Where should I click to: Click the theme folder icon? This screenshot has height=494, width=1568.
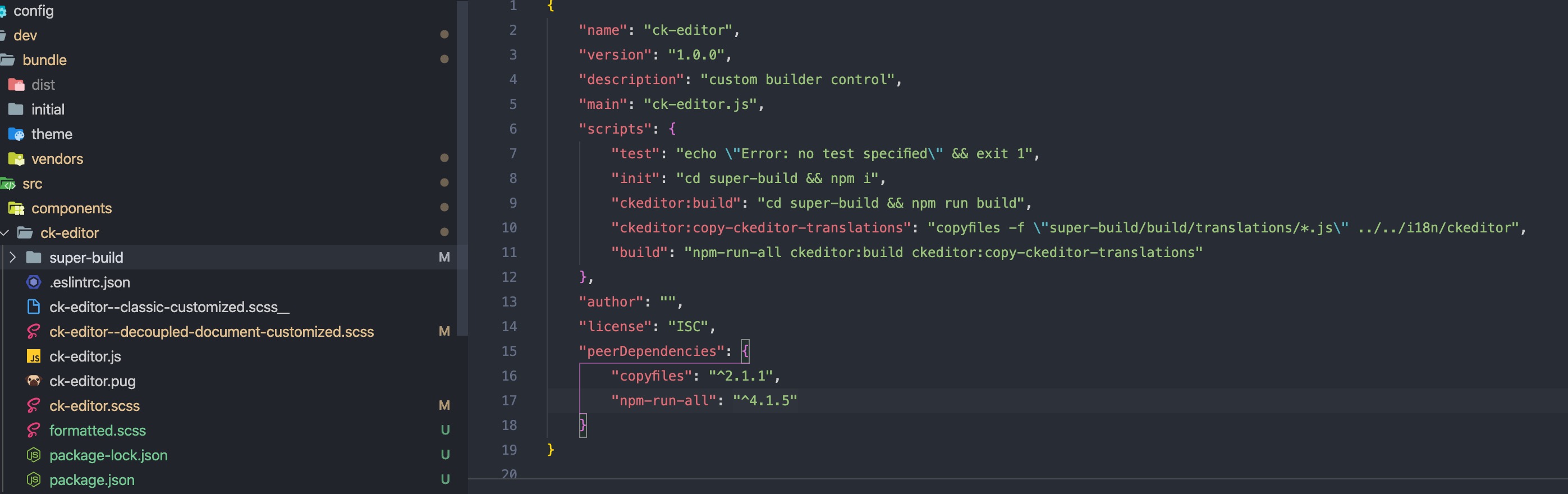[x=16, y=134]
